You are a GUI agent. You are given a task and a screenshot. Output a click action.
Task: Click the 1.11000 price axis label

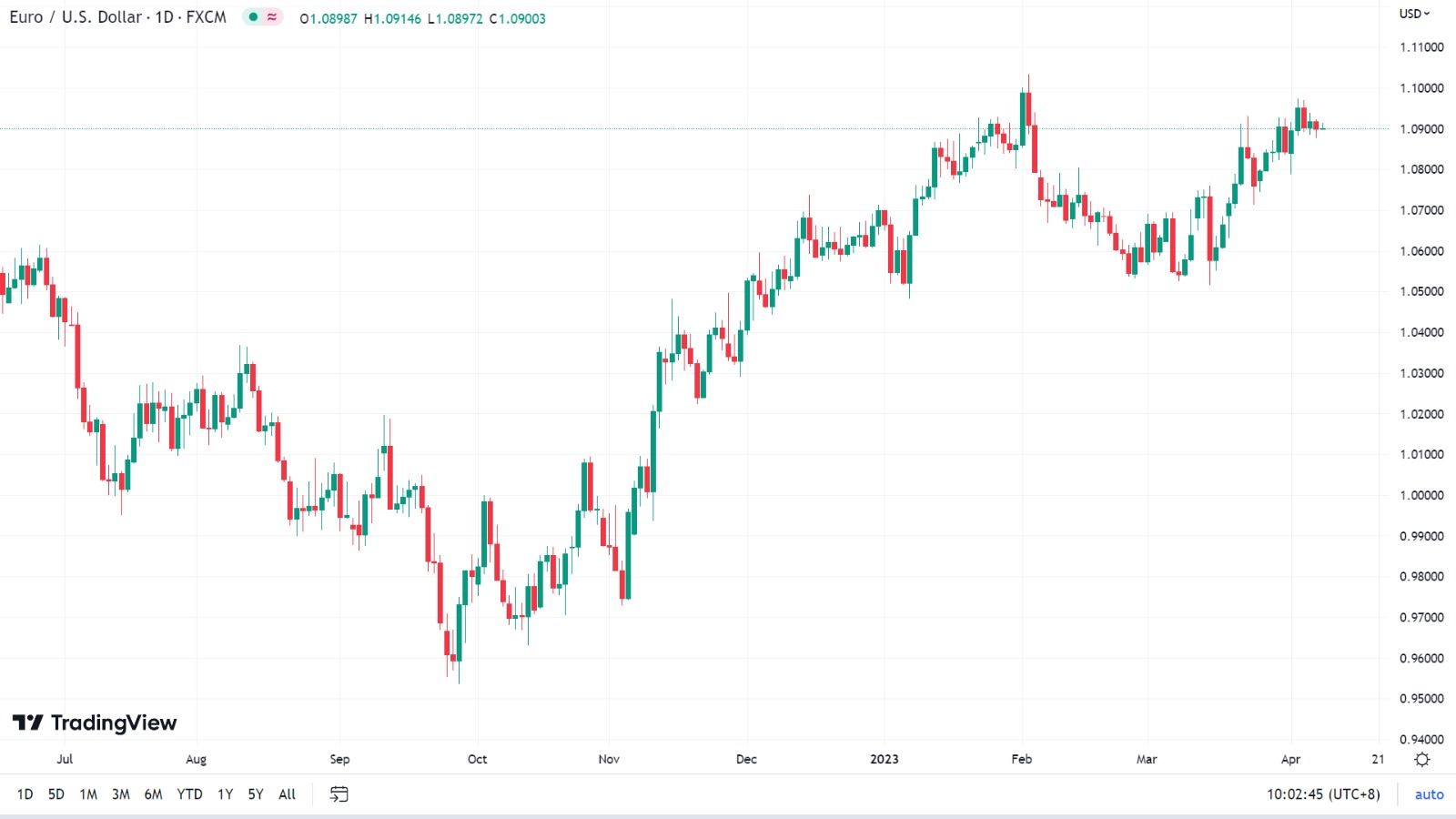coord(1421,47)
